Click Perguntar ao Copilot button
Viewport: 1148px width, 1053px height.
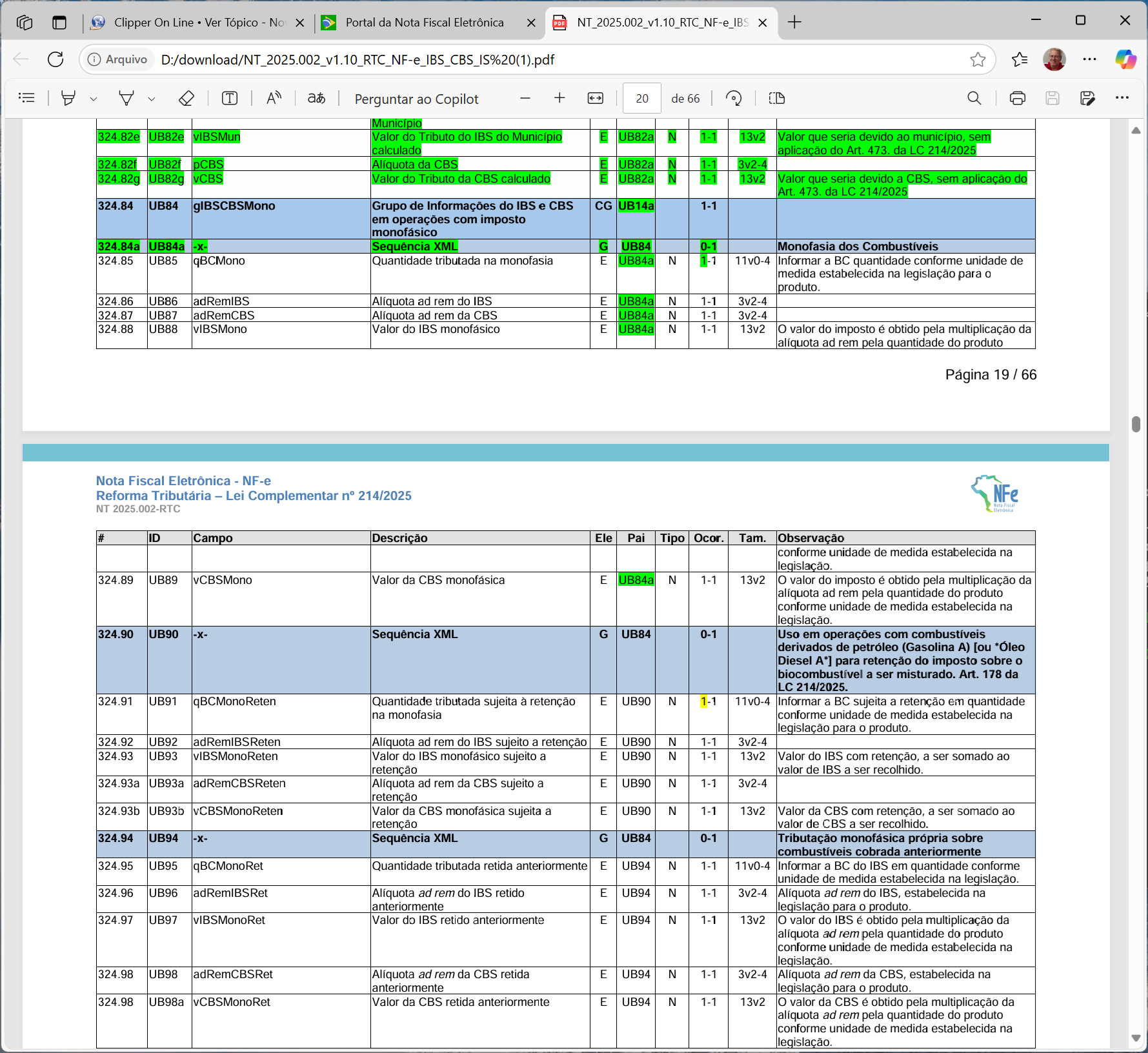417,99
